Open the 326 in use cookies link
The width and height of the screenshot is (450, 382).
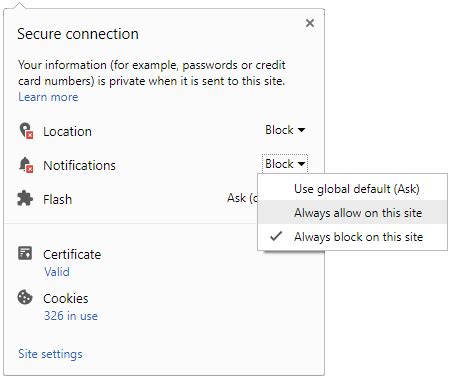click(71, 316)
